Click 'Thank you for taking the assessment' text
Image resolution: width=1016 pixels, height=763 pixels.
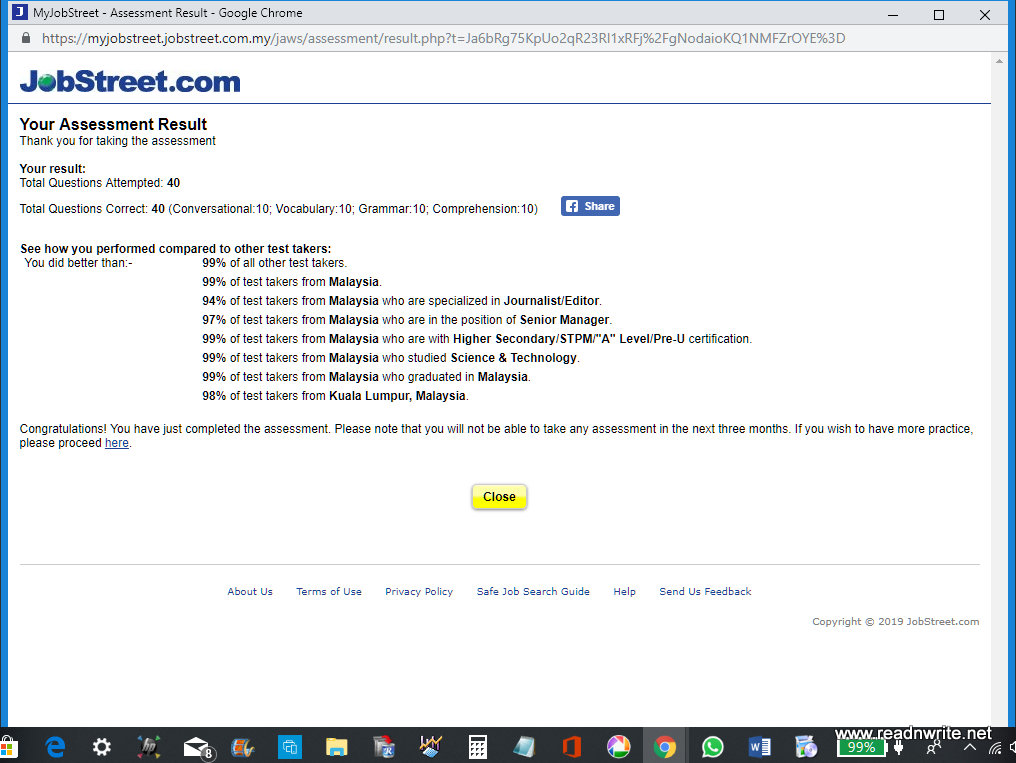117,141
